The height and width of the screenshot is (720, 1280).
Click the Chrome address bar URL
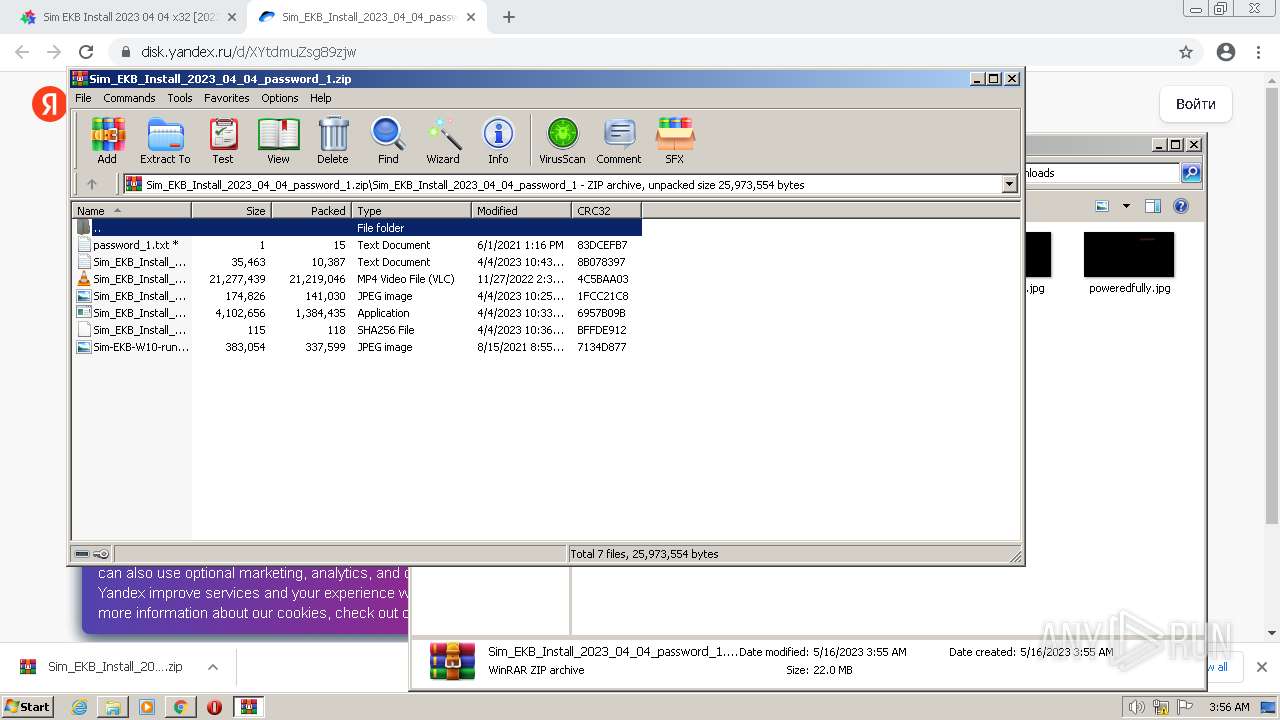click(x=248, y=52)
